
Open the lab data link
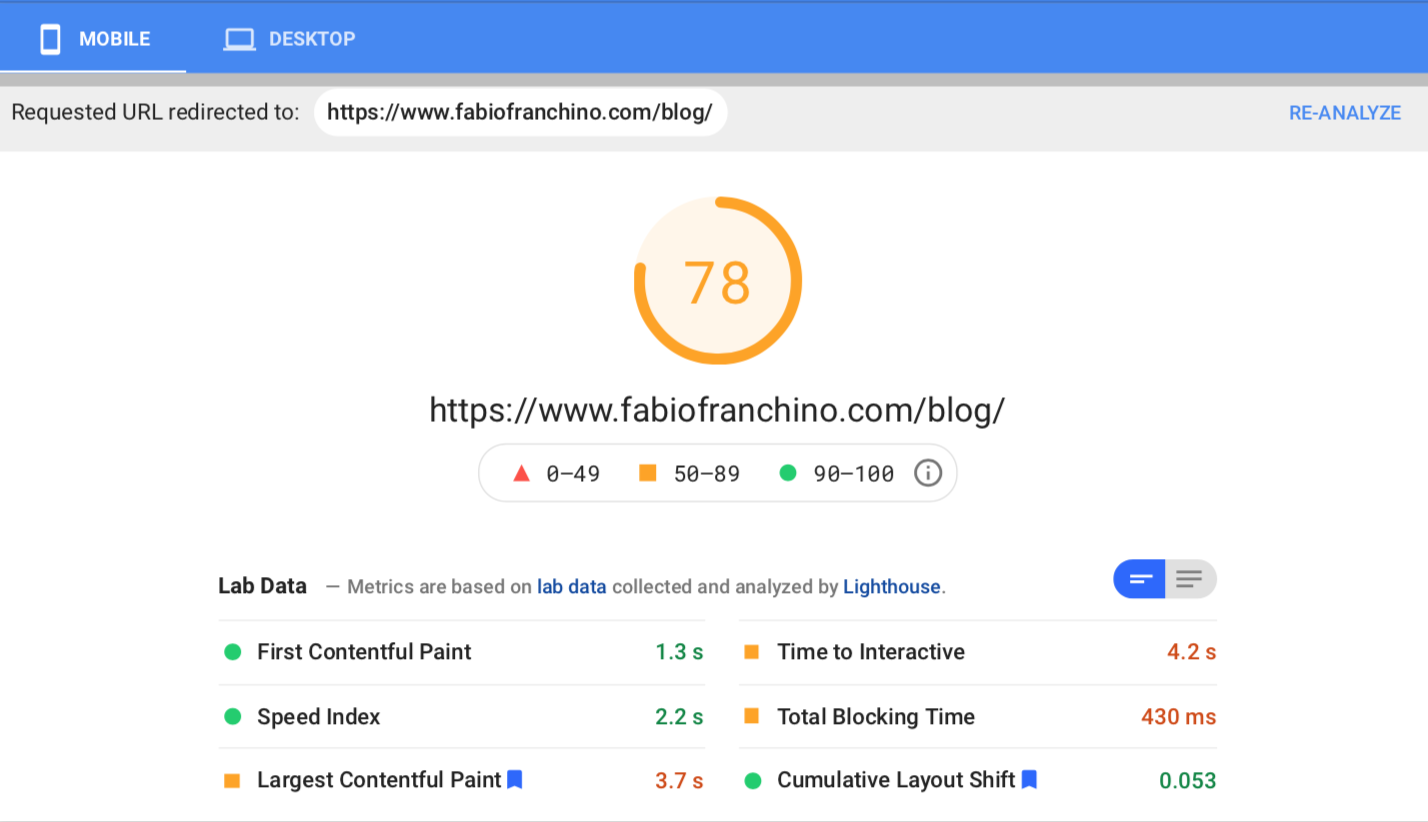point(571,587)
